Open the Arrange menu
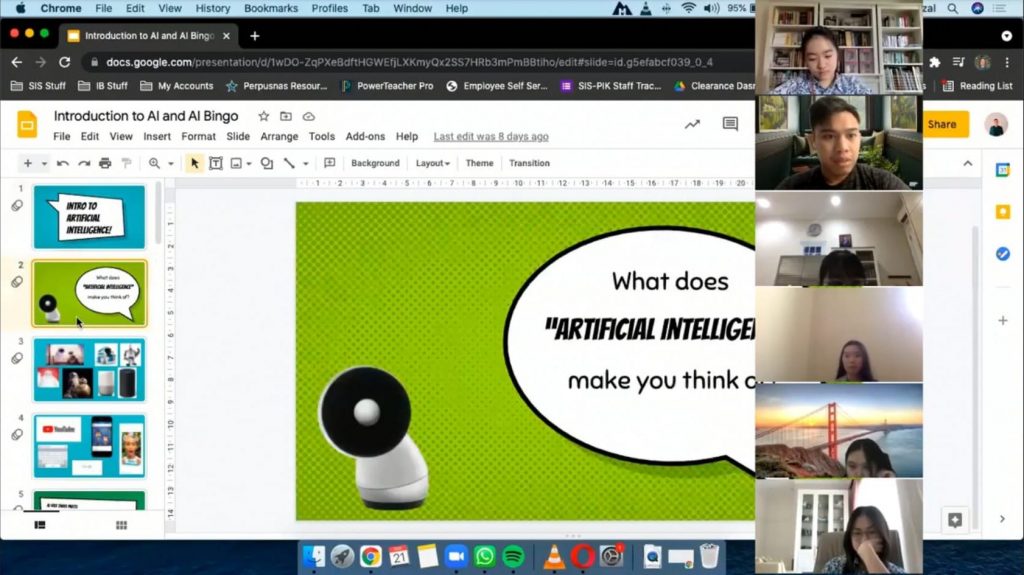 (x=279, y=136)
